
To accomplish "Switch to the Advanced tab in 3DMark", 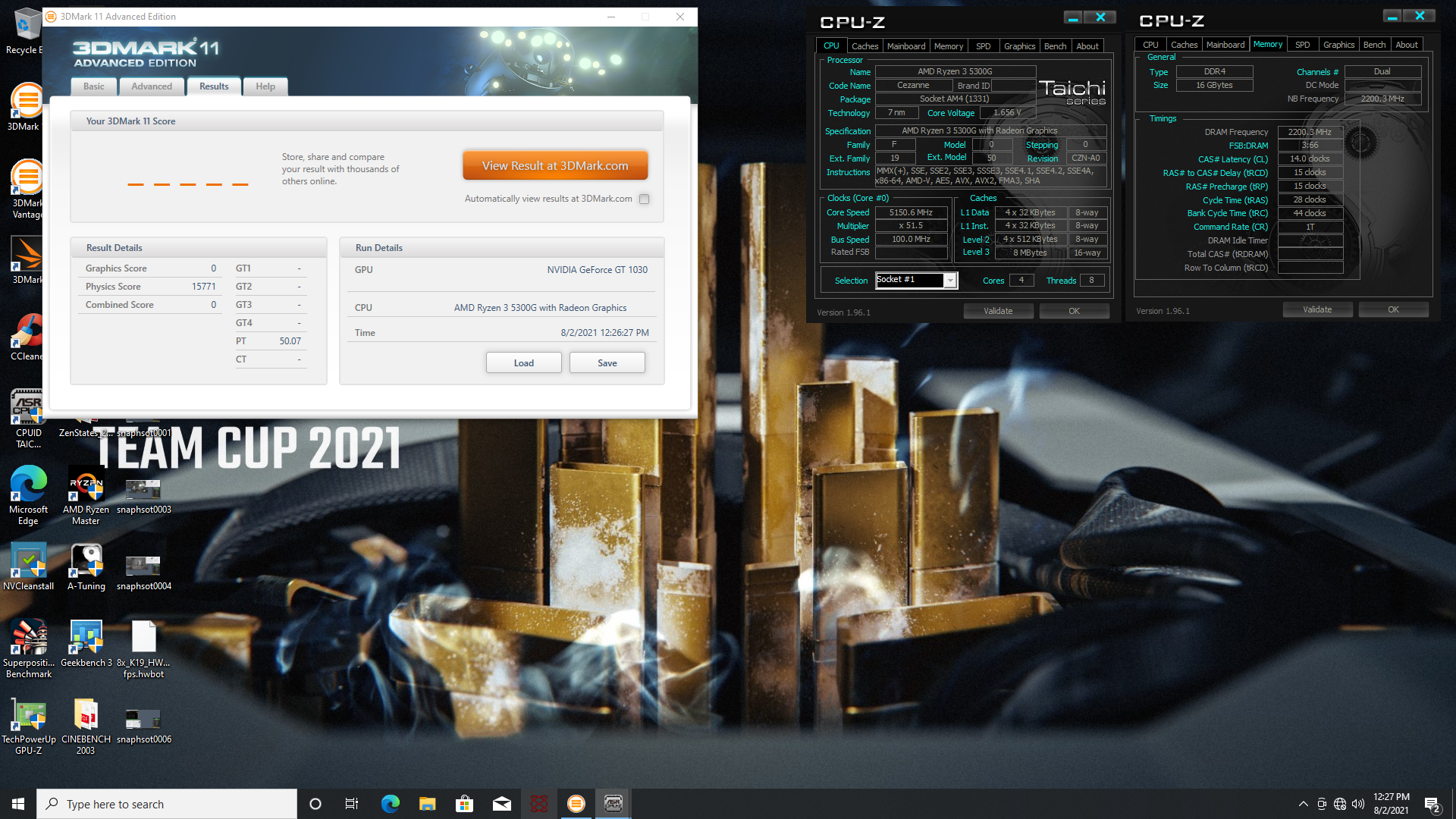I will pos(152,86).
